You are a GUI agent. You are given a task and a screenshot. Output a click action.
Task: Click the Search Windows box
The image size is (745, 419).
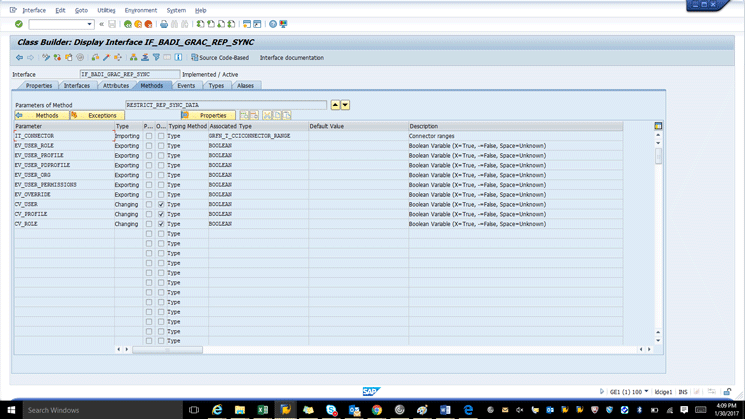(x=102, y=409)
